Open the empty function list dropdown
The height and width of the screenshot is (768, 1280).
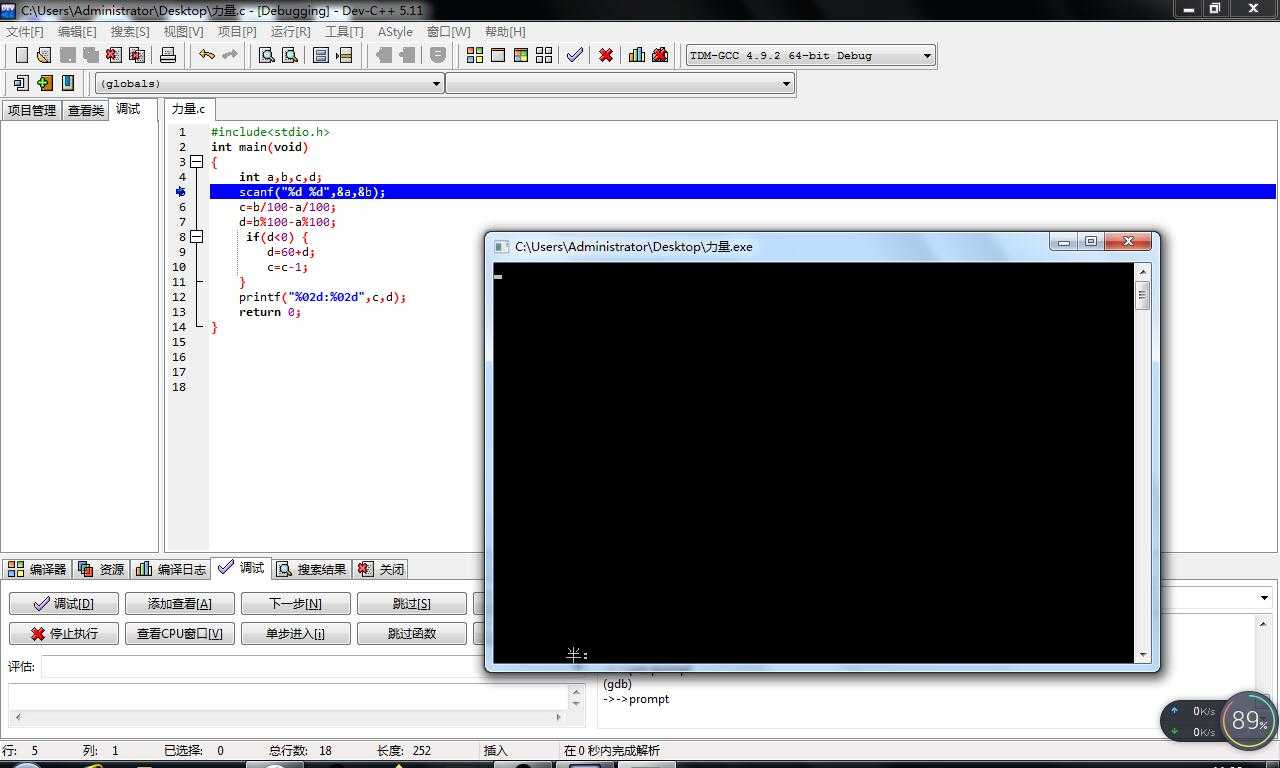pyautogui.click(x=620, y=83)
